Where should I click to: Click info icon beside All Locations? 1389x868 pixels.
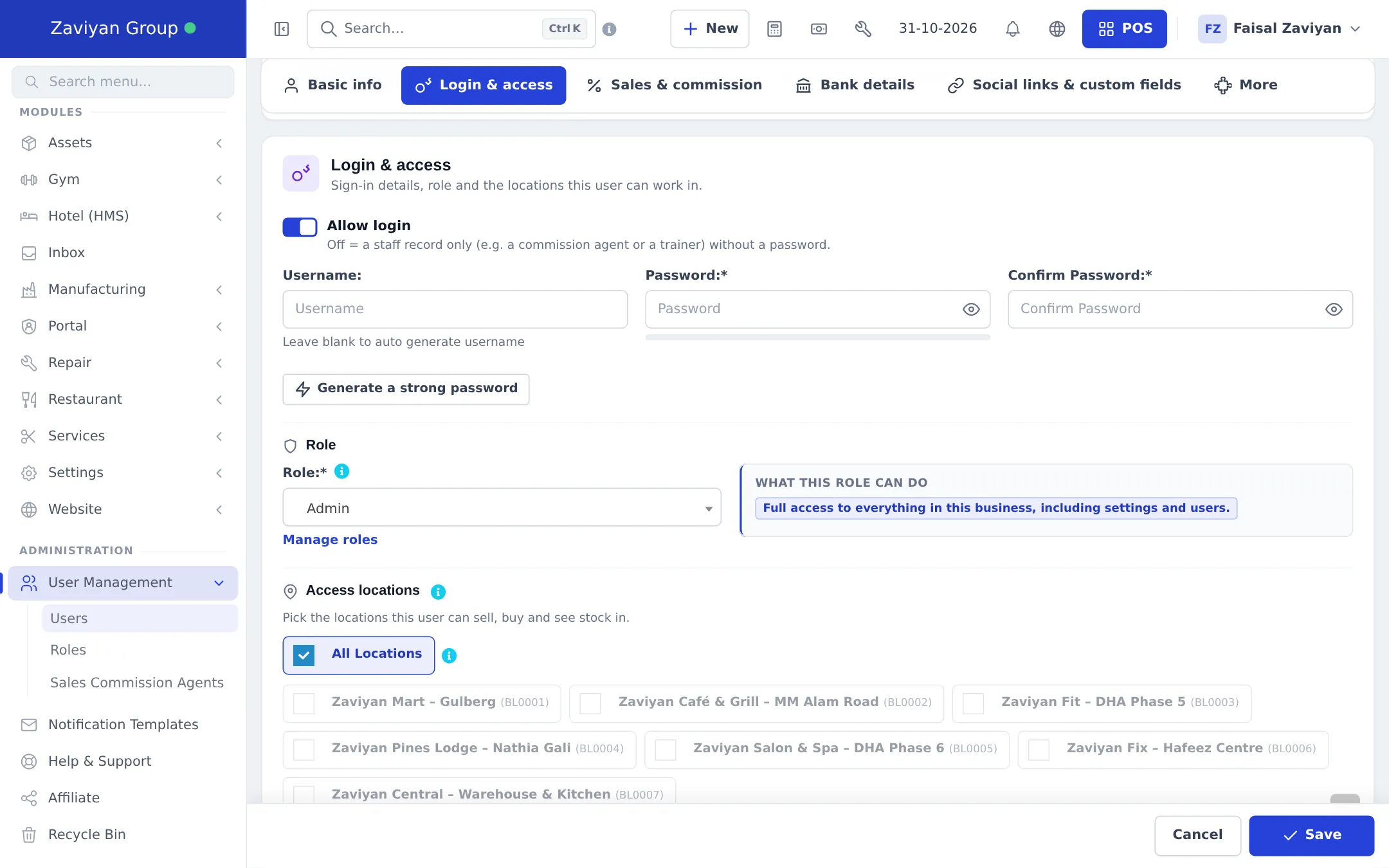pyautogui.click(x=449, y=655)
